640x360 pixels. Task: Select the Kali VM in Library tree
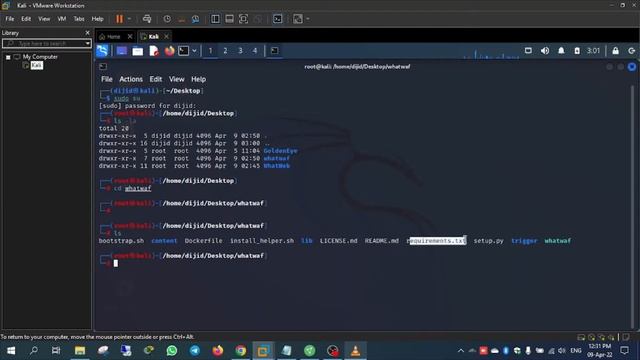pyautogui.click(x=36, y=65)
